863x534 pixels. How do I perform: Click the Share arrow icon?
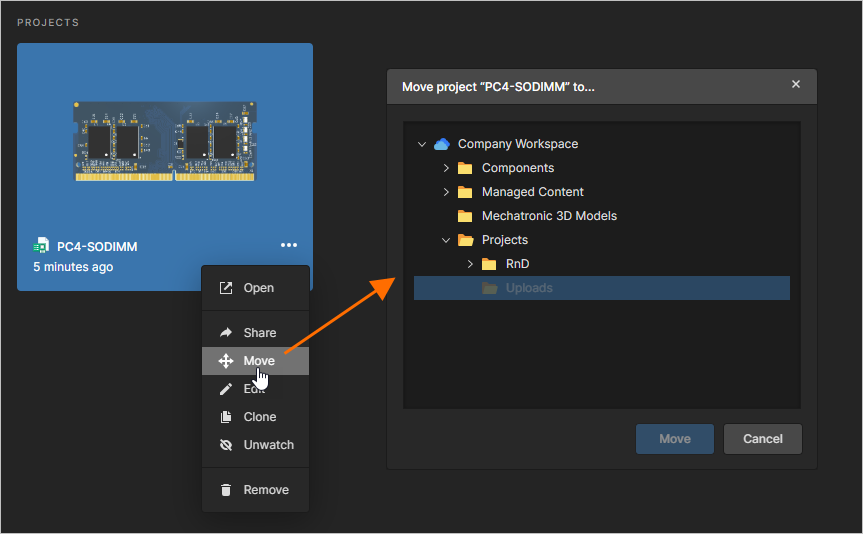pos(226,333)
